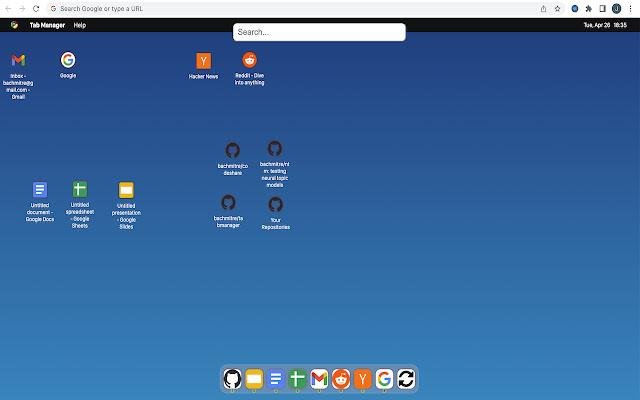Screen dimensions: 640x400
Task: Open Untitled spreadsheet Google Sheets icon
Action: (80, 189)
